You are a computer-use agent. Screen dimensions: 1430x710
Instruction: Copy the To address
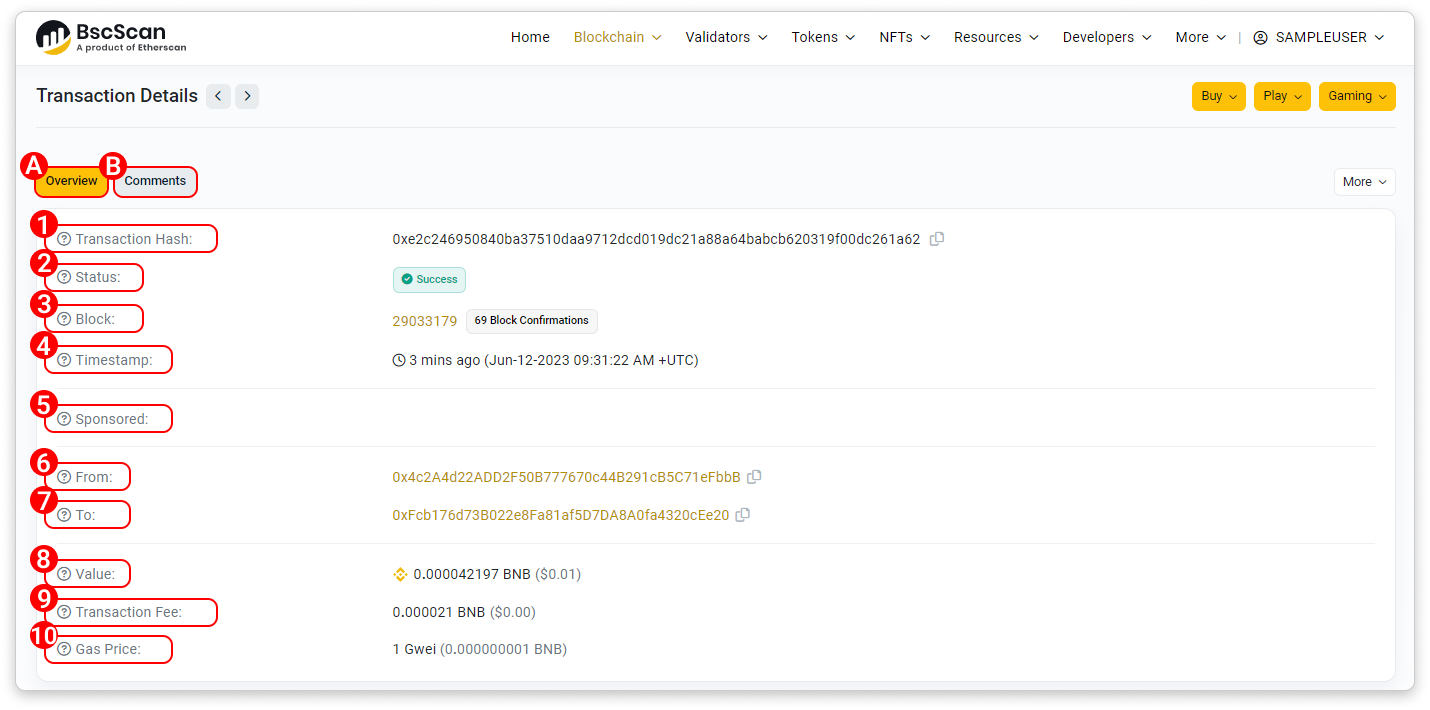[743, 515]
